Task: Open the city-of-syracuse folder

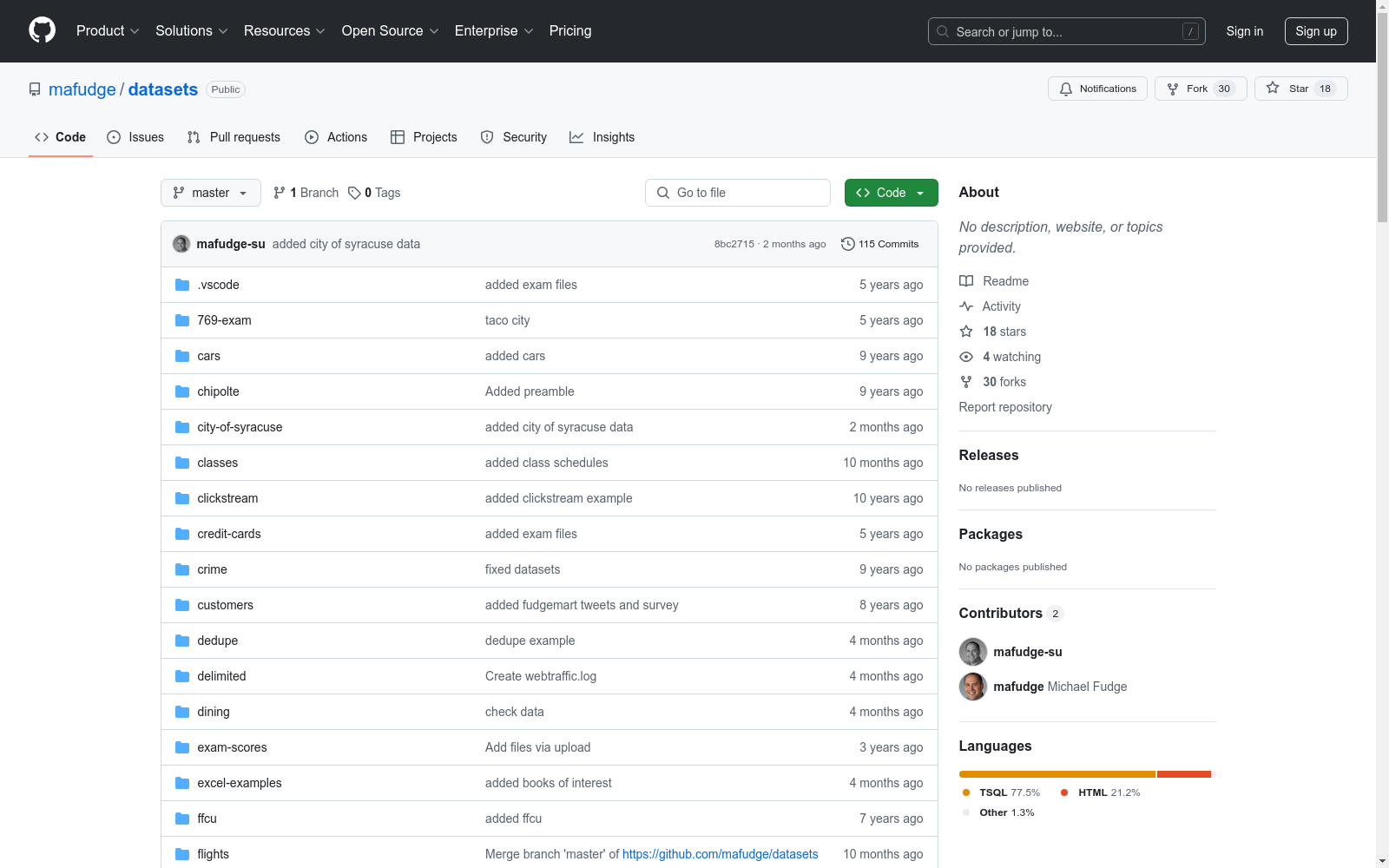Action: click(x=240, y=427)
